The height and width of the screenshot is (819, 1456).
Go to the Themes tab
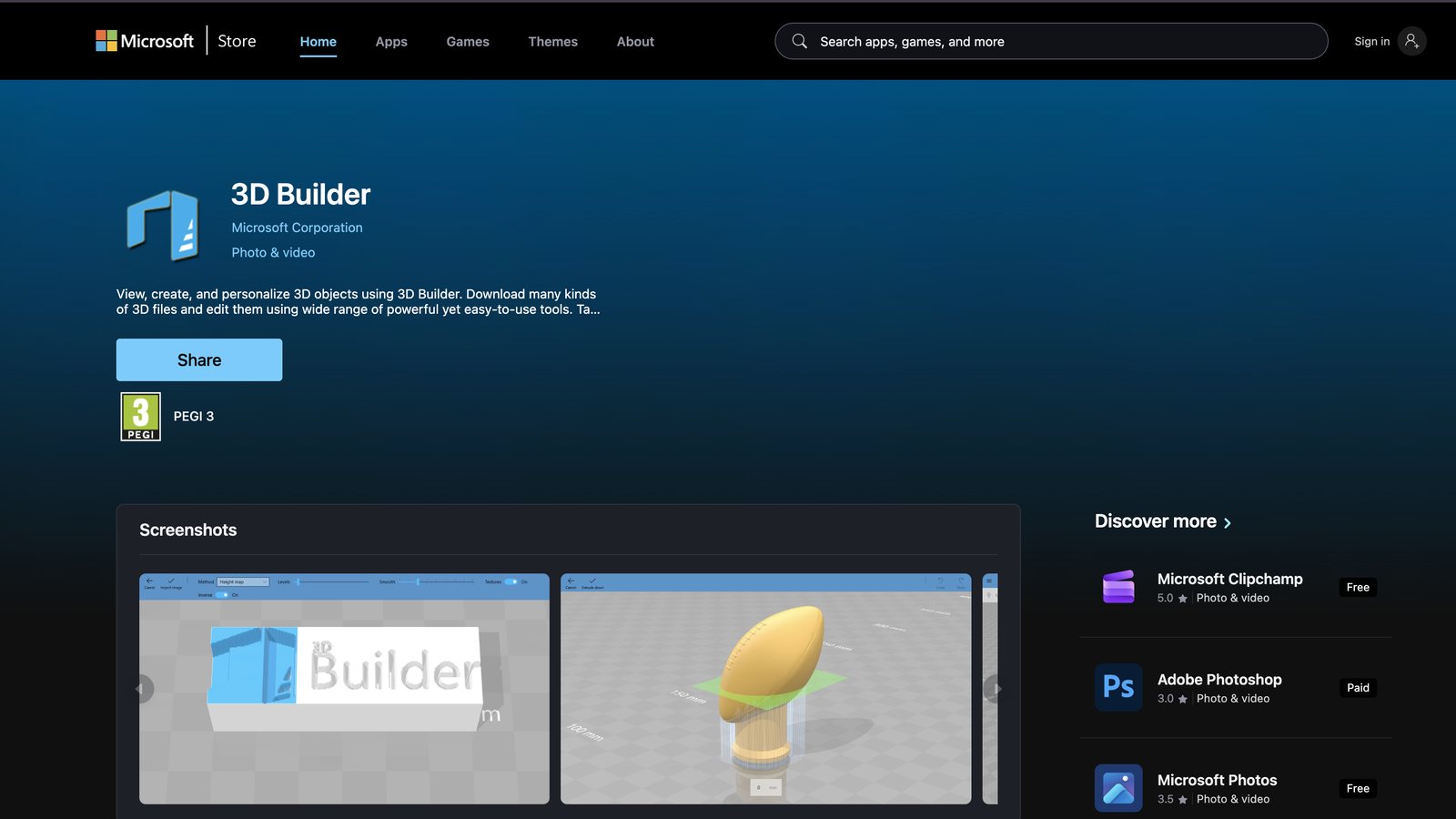point(553,42)
